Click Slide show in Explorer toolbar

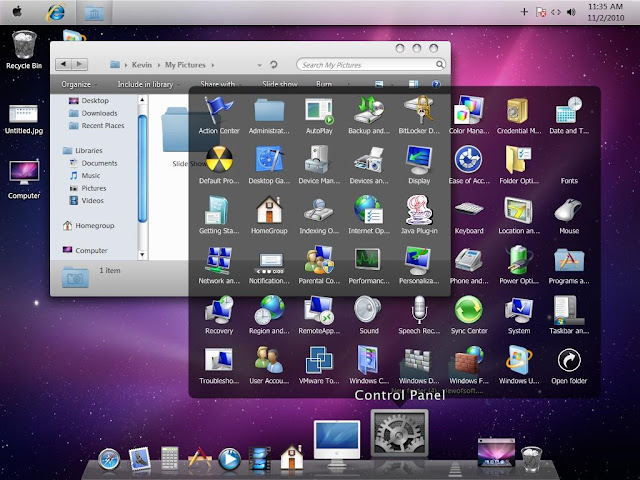[x=280, y=84]
